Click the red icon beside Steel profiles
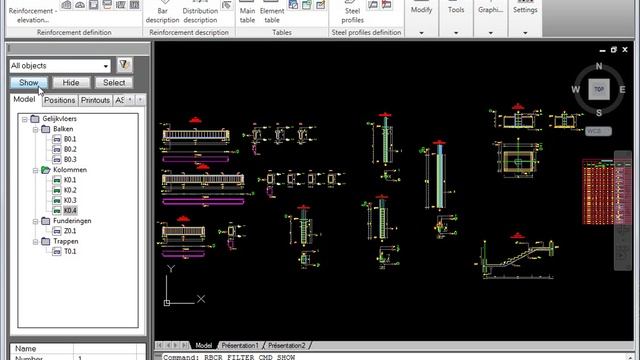 [387, 4]
